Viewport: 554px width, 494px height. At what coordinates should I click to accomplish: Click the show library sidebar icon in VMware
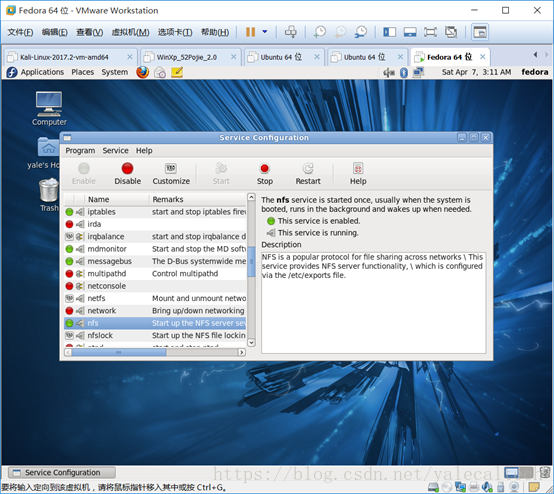(x=389, y=32)
